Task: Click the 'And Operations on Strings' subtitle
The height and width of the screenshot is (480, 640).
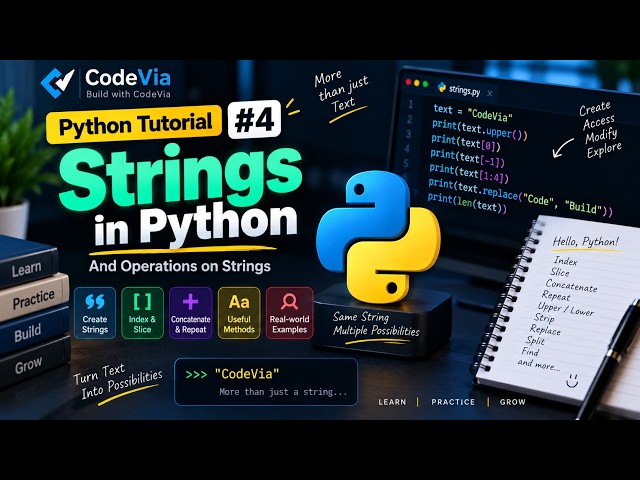Action: pyautogui.click(x=180, y=266)
